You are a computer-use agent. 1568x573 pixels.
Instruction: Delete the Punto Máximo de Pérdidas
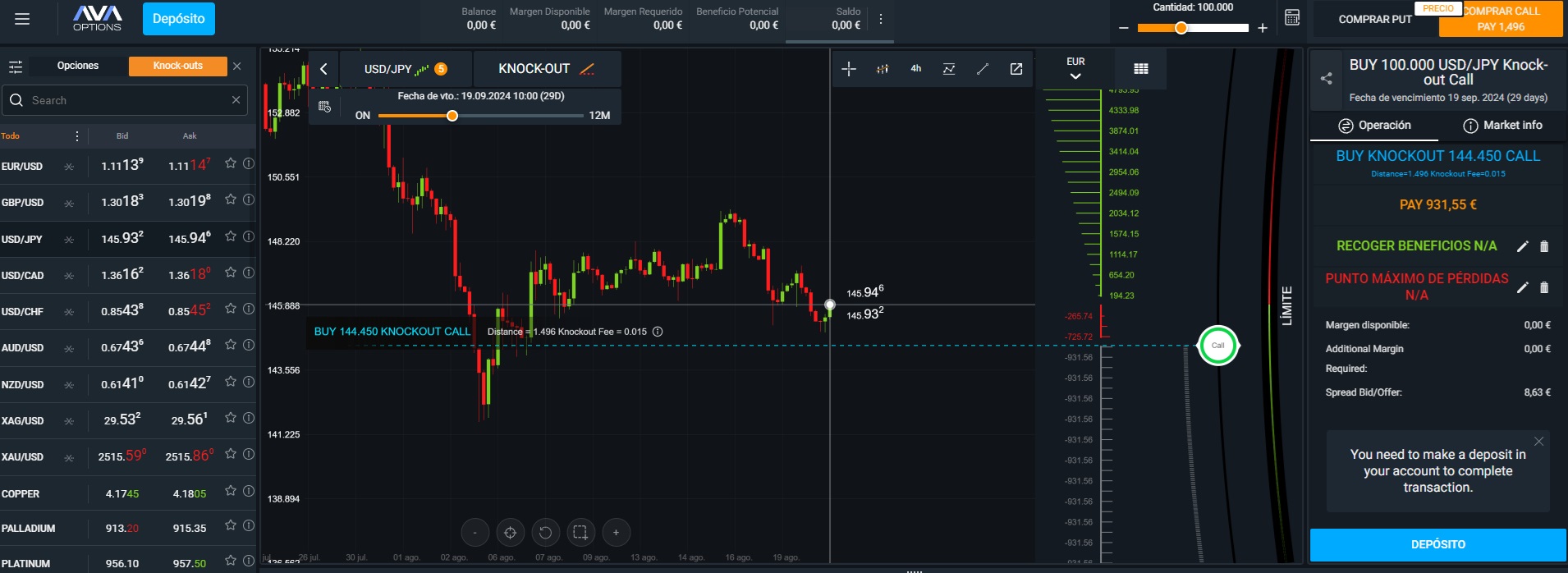pyautogui.click(x=1544, y=287)
